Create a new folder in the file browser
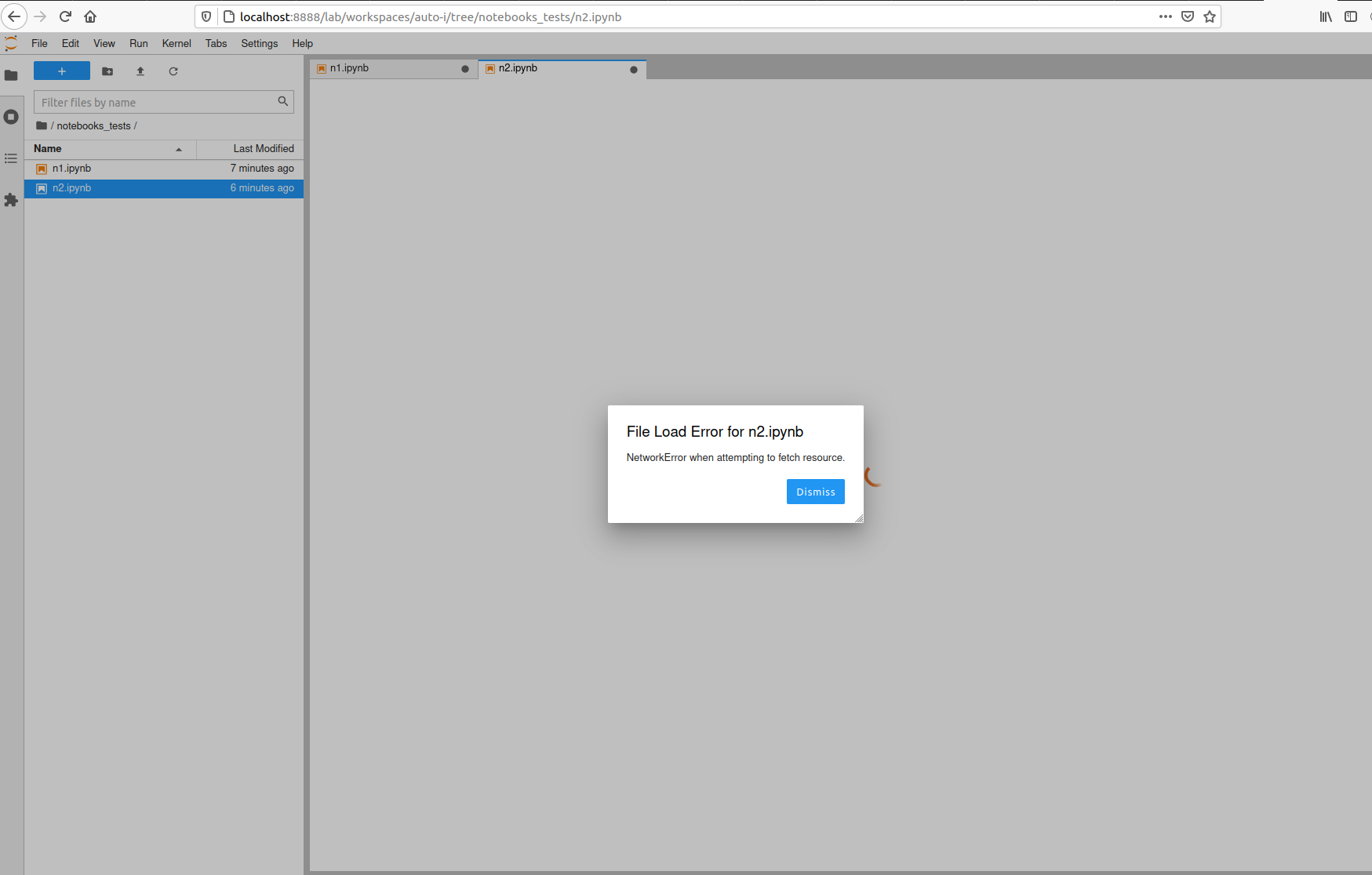Viewport: 1372px width, 875px height. tap(107, 71)
